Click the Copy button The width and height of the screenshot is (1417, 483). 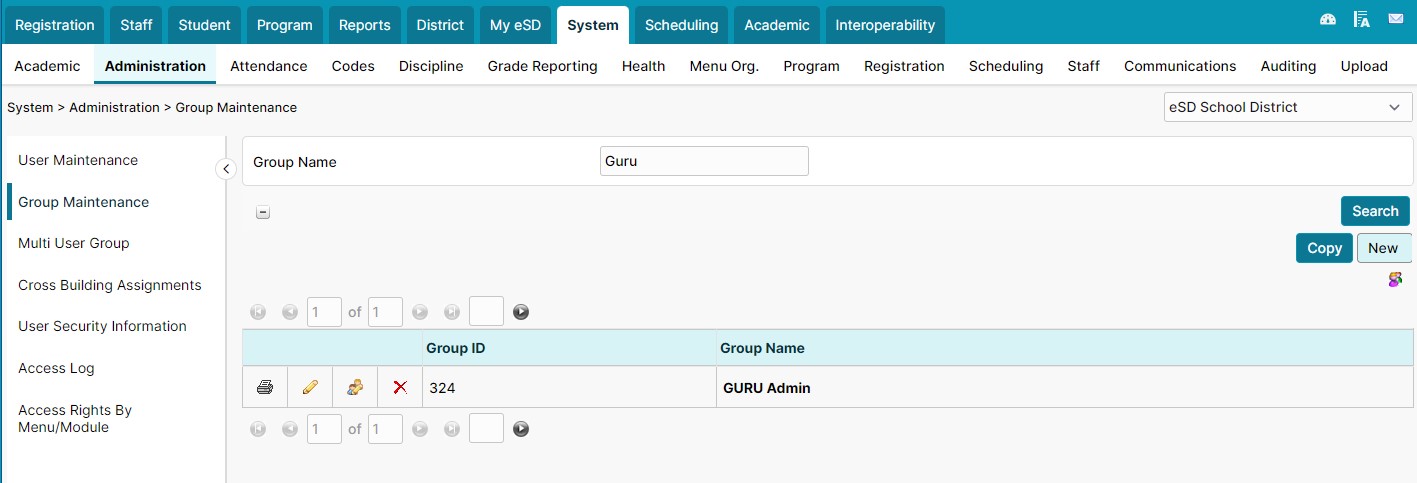point(1324,248)
